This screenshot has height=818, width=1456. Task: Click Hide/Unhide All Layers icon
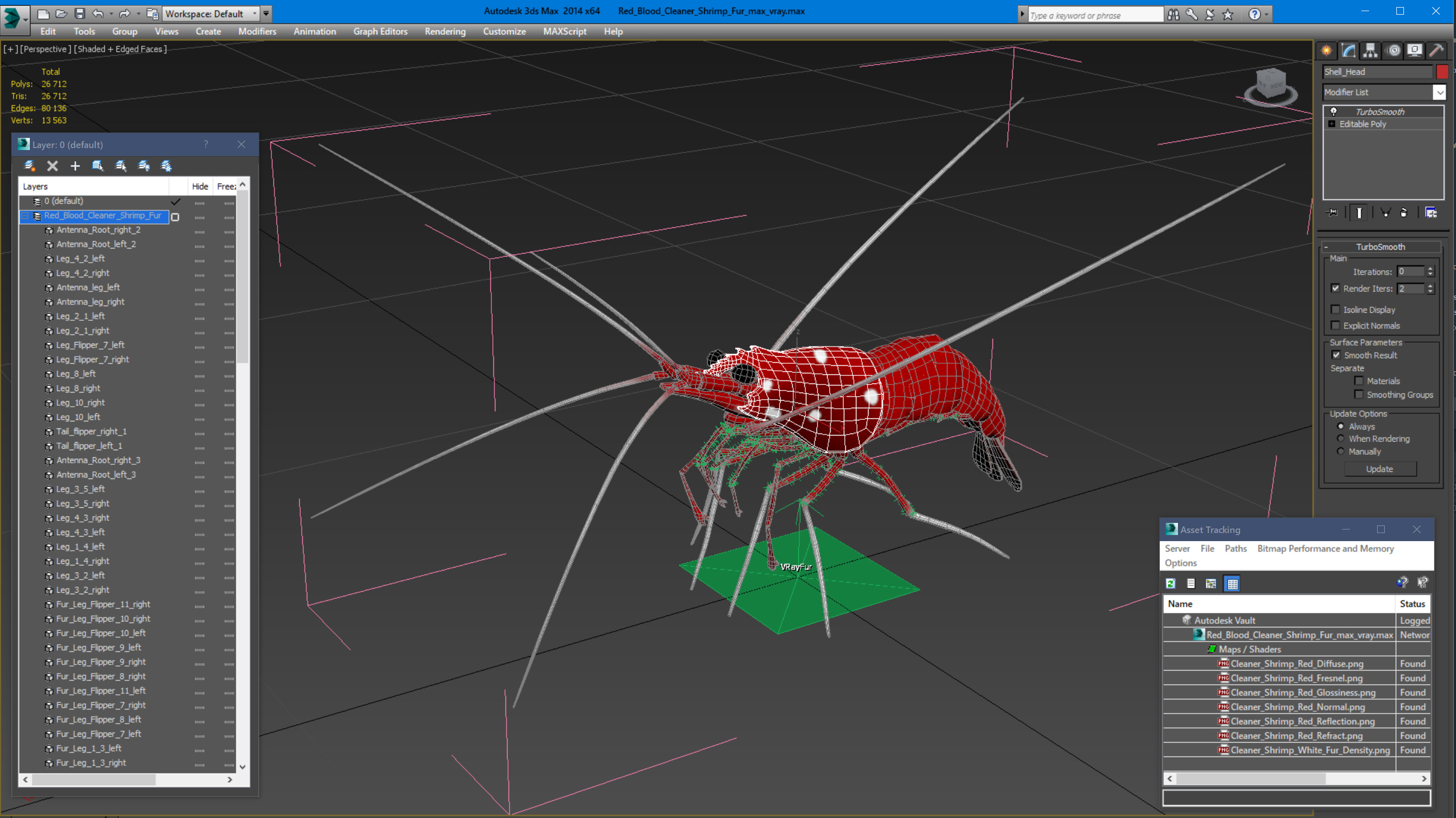(144, 166)
